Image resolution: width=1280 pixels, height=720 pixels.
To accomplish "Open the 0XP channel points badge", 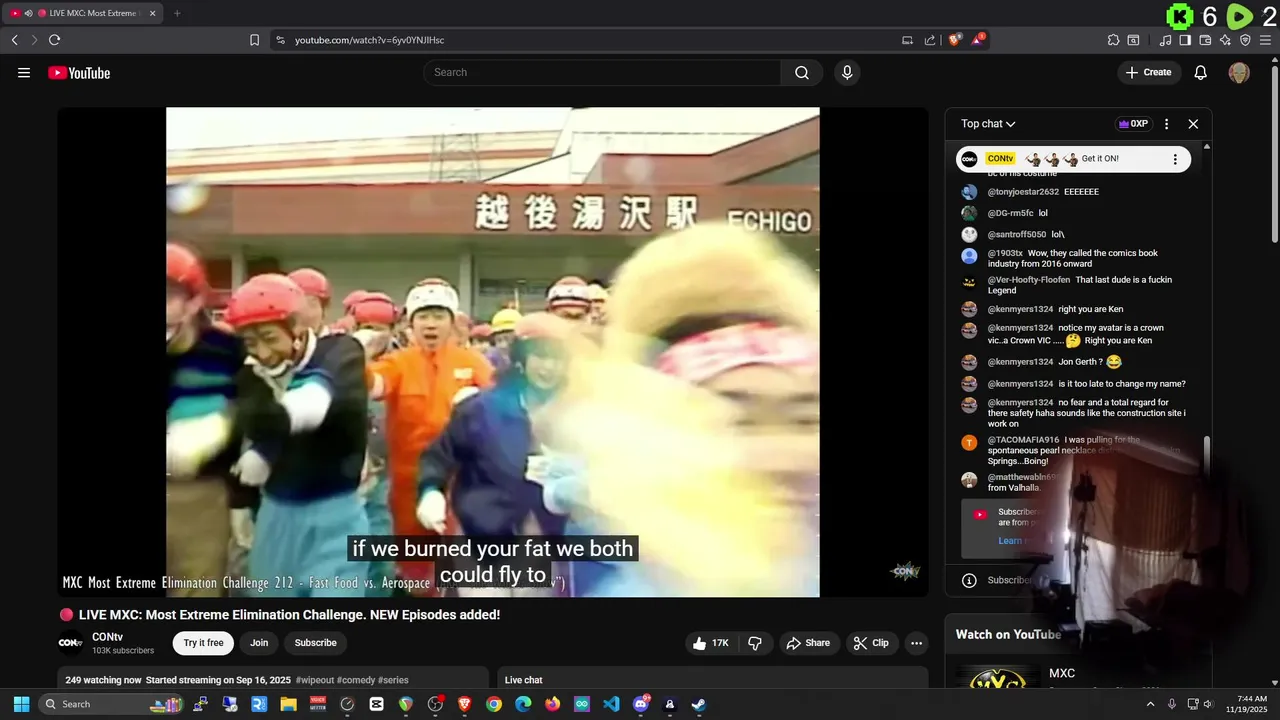I will [1133, 124].
